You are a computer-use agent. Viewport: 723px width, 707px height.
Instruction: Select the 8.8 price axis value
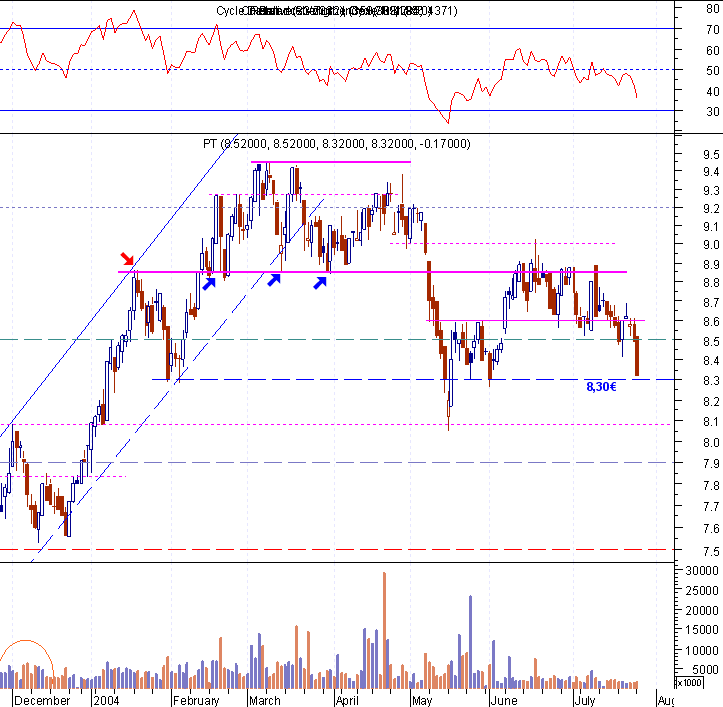(711, 282)
